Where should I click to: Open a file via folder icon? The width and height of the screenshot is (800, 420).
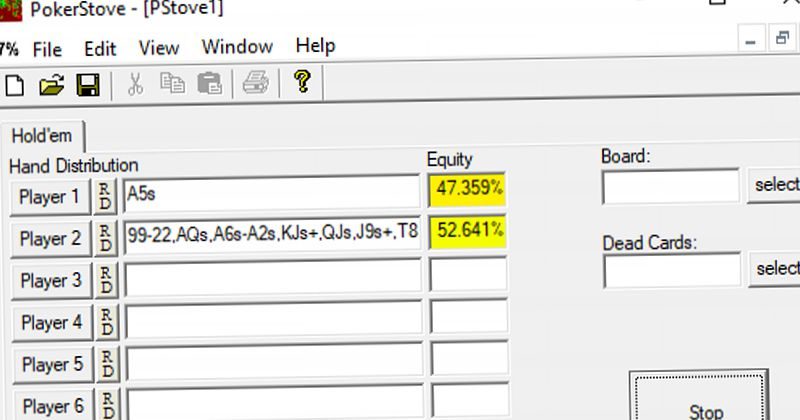(x=52, y=85)
